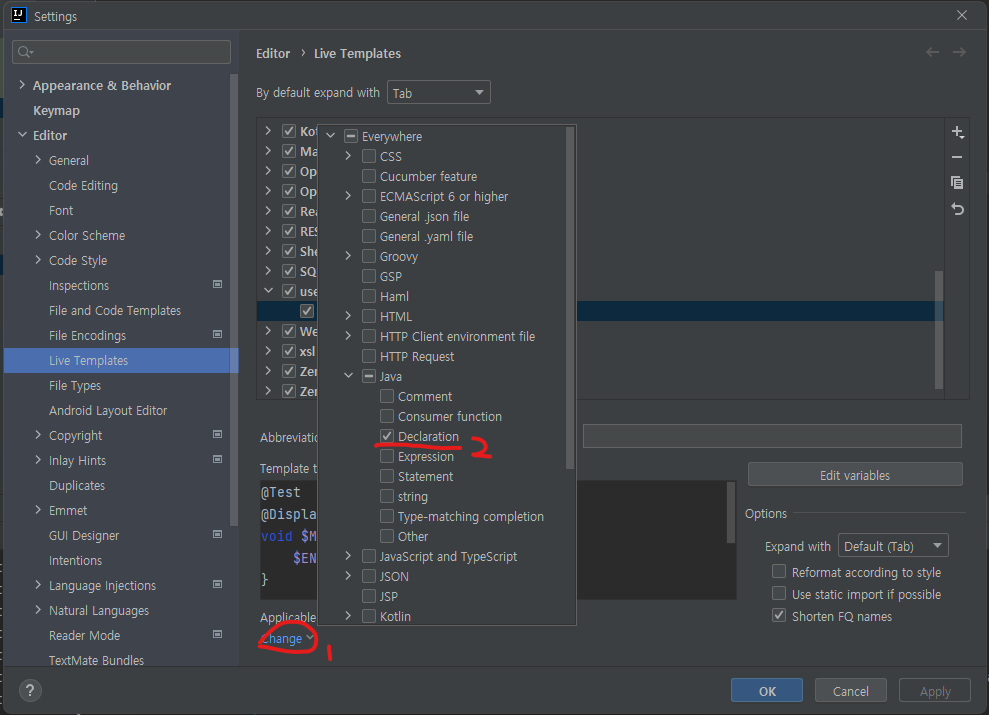Image resolution: width=989 pixels, height=715 pixels.
Task: Navigate back with the left arrow icon
Action: [932, 52]
